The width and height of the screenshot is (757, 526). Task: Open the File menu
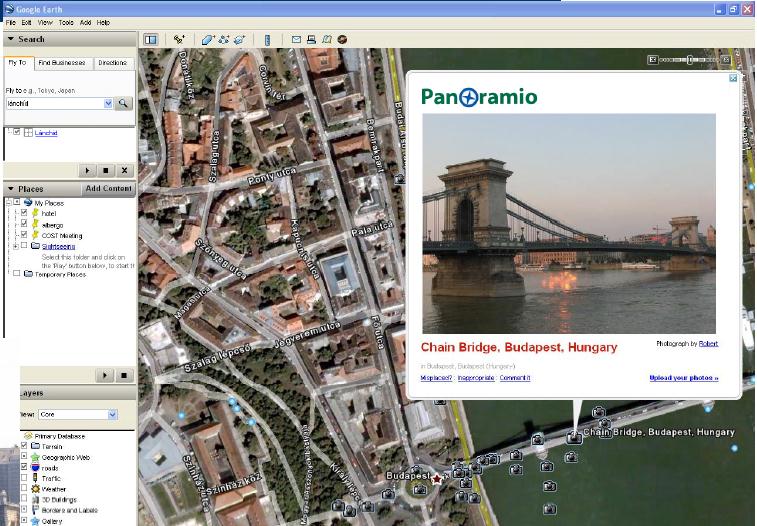pos(11,22)
